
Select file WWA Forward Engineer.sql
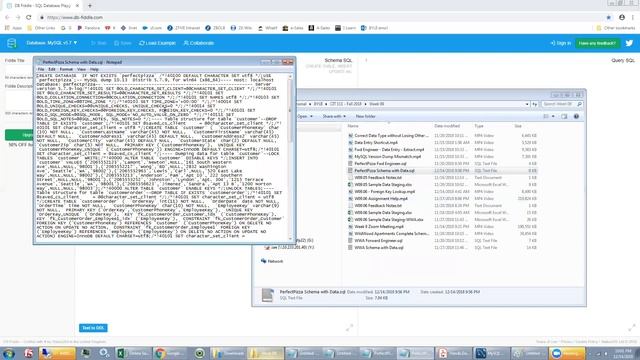tap(378, 241)
